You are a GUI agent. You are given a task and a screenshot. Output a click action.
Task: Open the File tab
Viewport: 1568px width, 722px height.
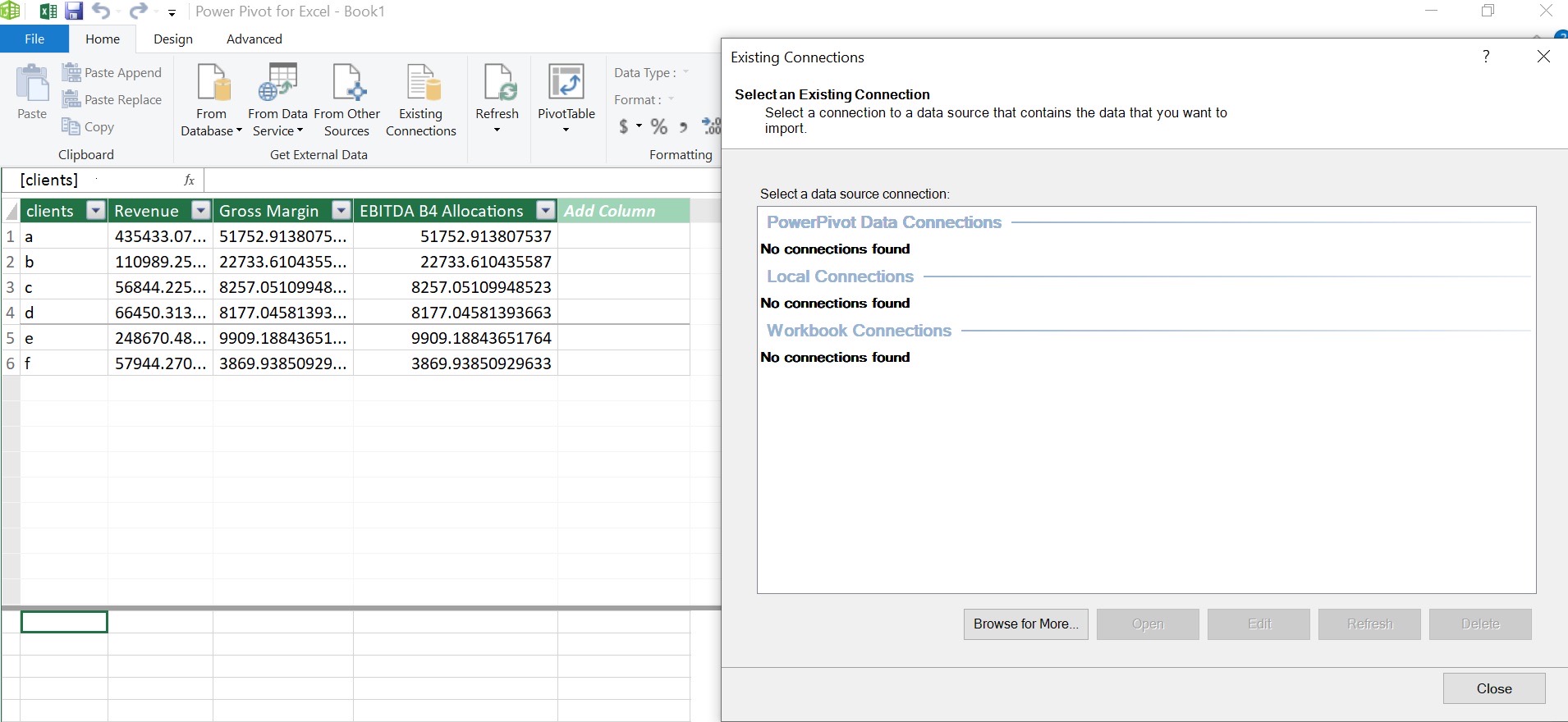tap(34, 39)
